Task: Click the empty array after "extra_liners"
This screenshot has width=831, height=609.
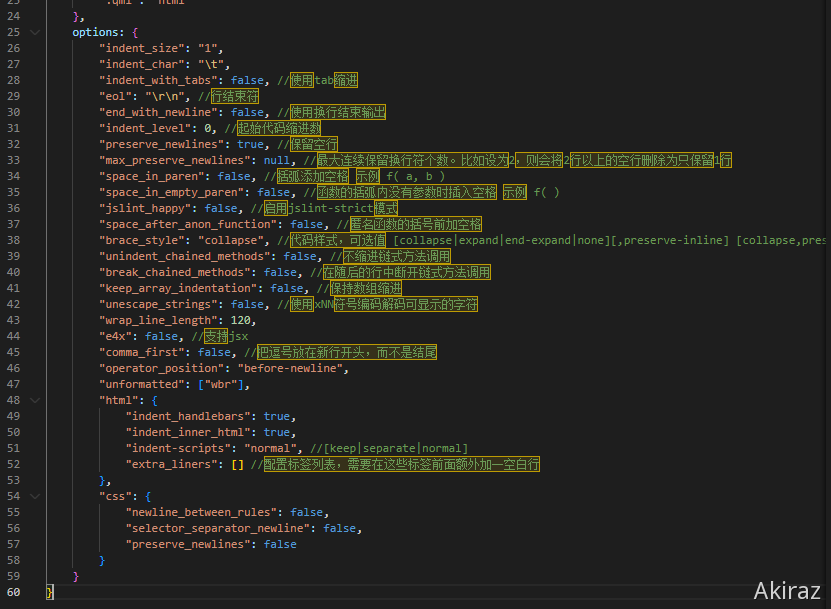Action: 237,464
